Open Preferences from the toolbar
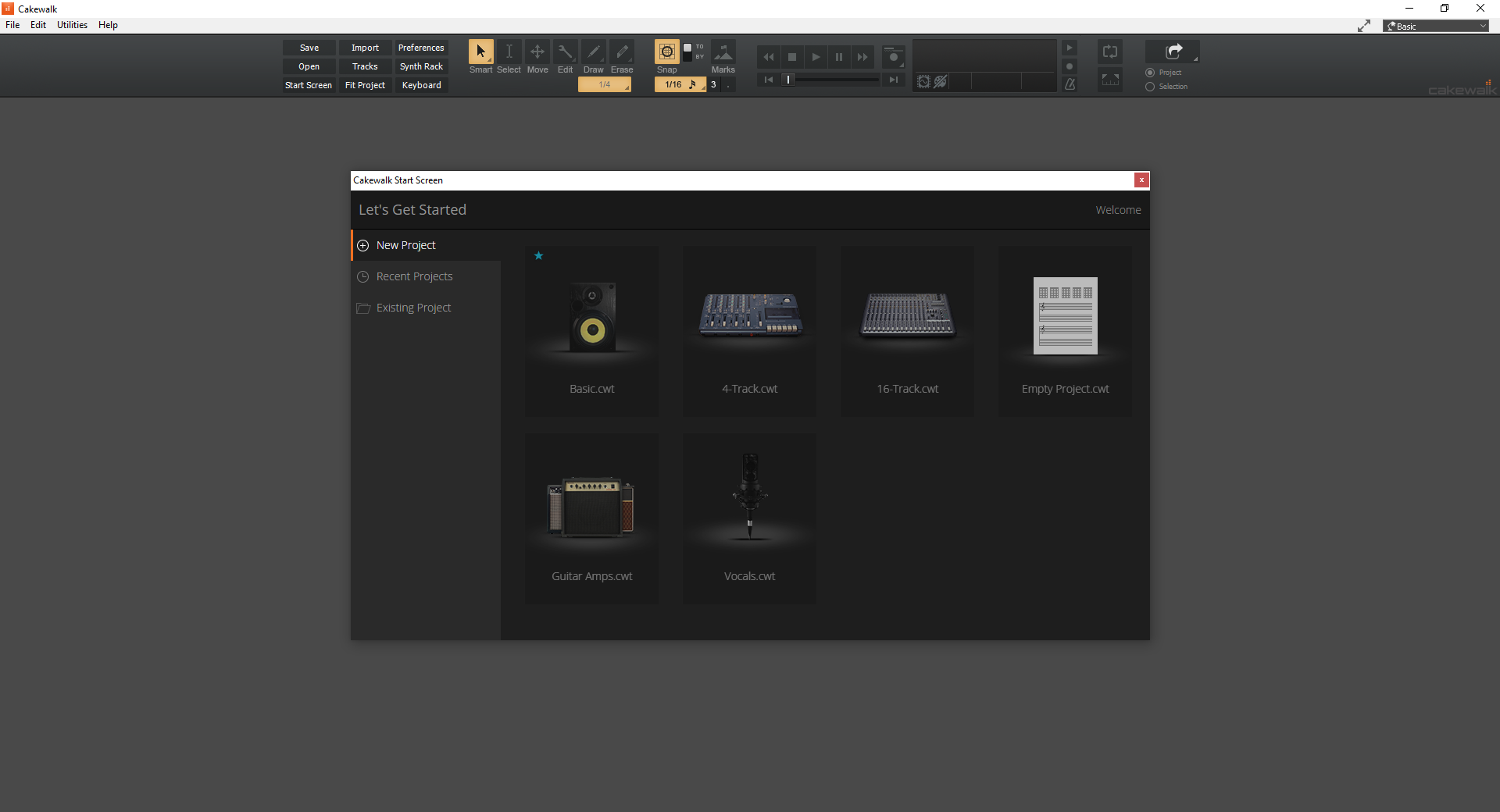The height and width of the screenshot is (812, 1500). [421, 48]
